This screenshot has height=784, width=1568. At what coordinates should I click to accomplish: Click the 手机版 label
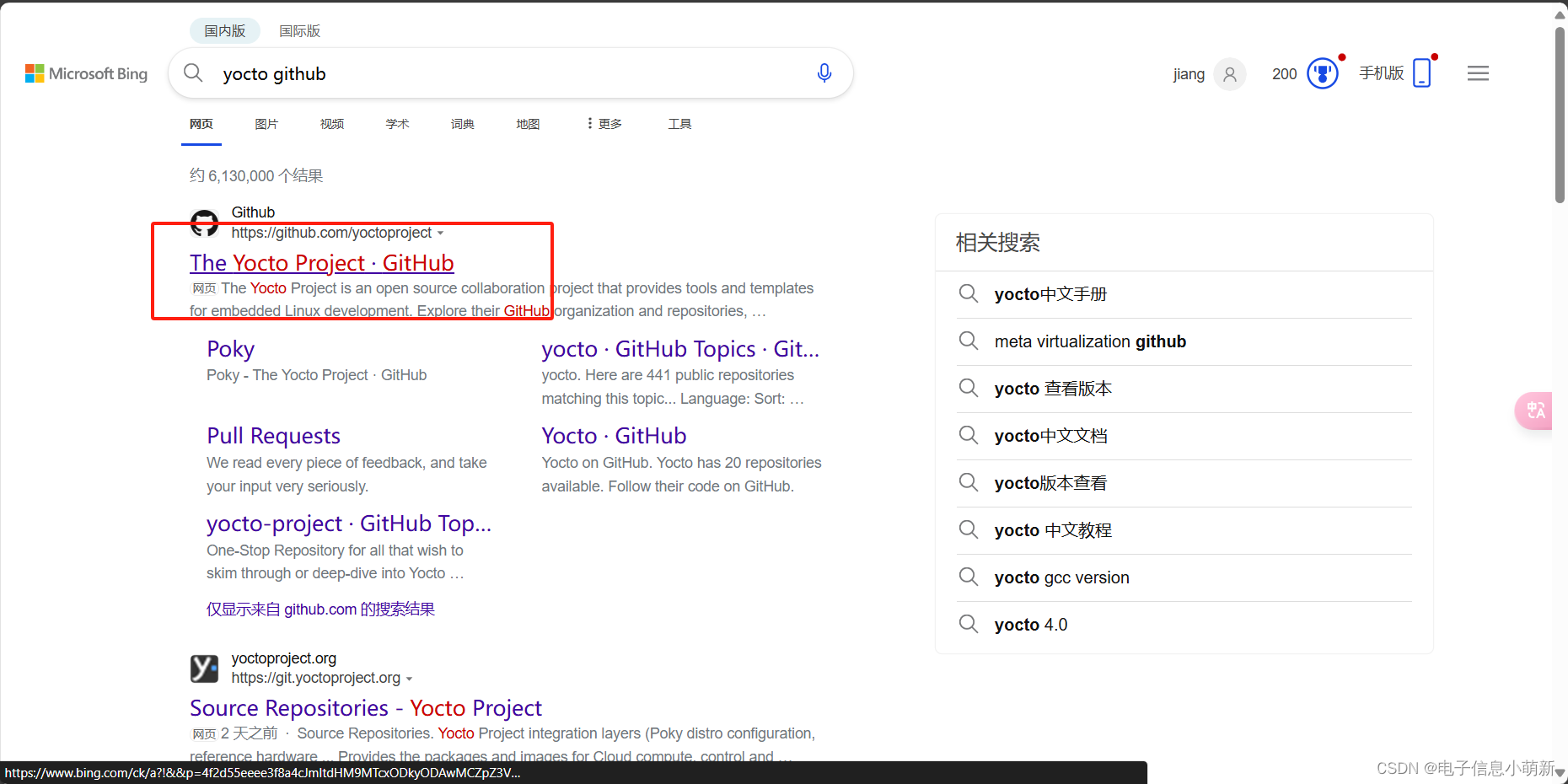(x=1382, y=73)
